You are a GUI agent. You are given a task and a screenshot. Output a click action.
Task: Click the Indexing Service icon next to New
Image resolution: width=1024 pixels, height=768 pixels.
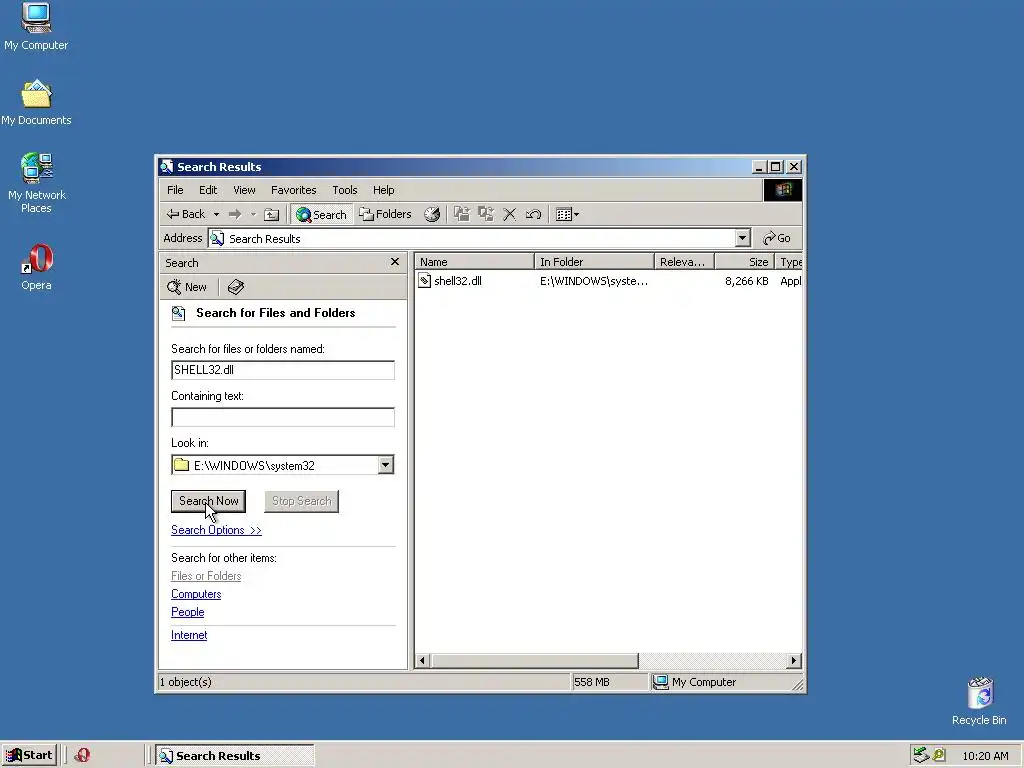(236, 287)
